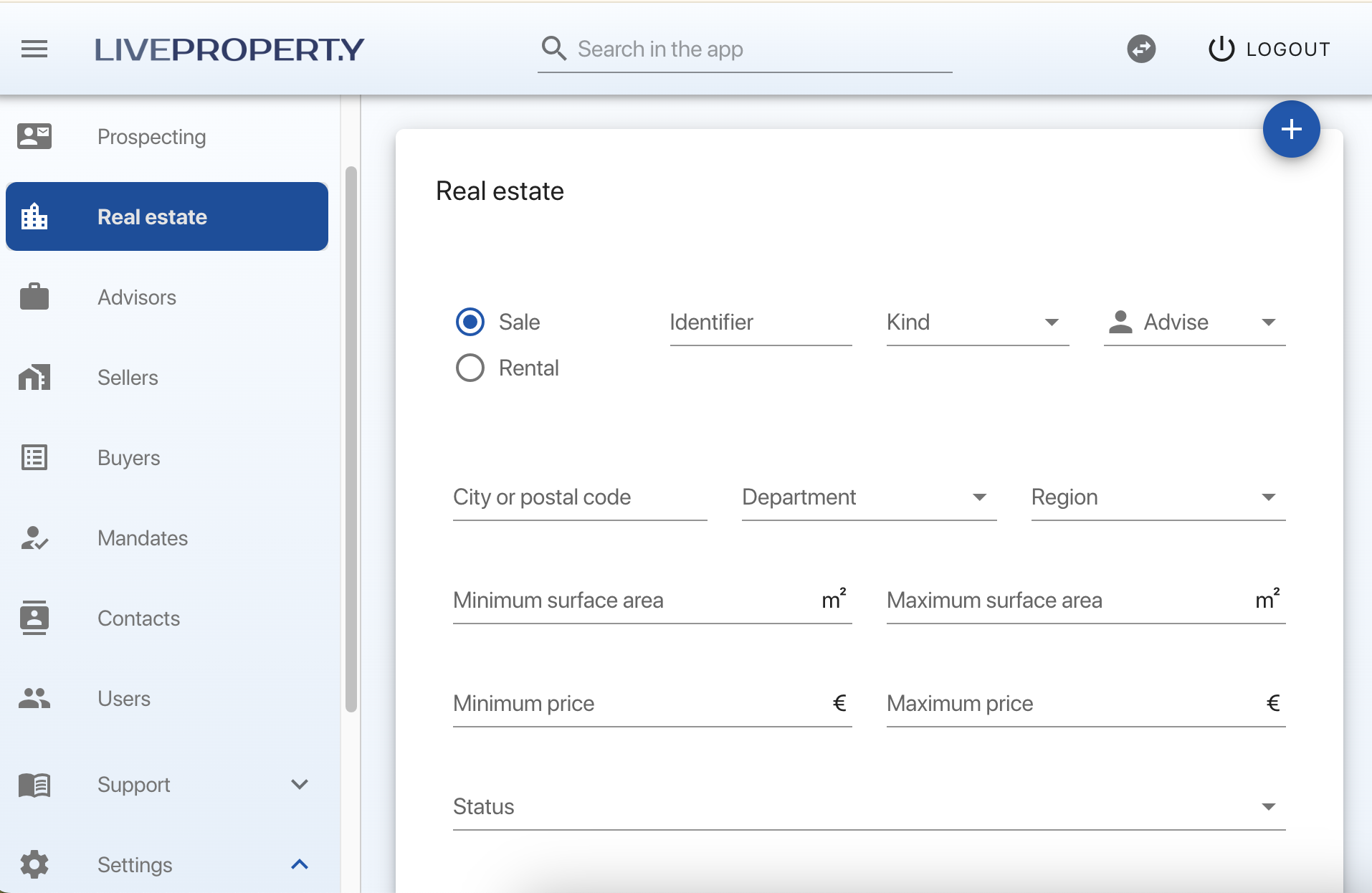Image resolution: width=1372 pixels, height=893 pixels.
Task: Open the hamburger navigation menu
Action: [x=34, y=49]
